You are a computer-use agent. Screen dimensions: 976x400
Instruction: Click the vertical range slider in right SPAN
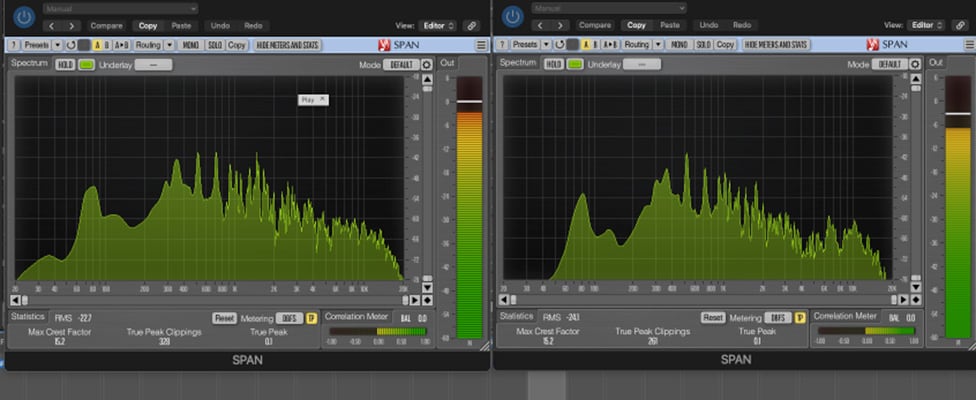(x=916, y=184)
